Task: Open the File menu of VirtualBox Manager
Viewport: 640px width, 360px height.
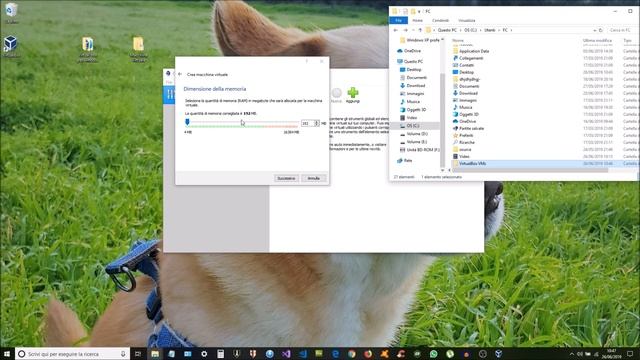Action: [169, 82]
